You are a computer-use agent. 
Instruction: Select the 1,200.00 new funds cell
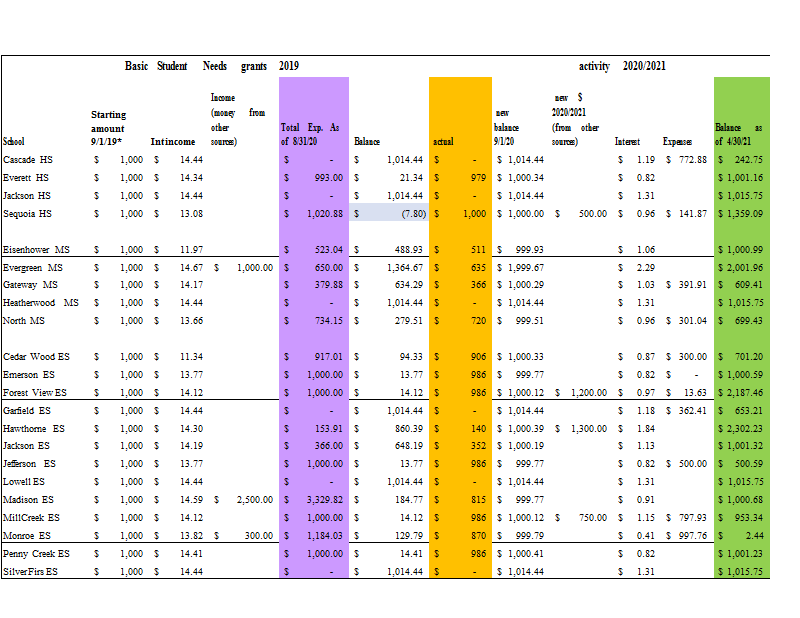[589, 393]
